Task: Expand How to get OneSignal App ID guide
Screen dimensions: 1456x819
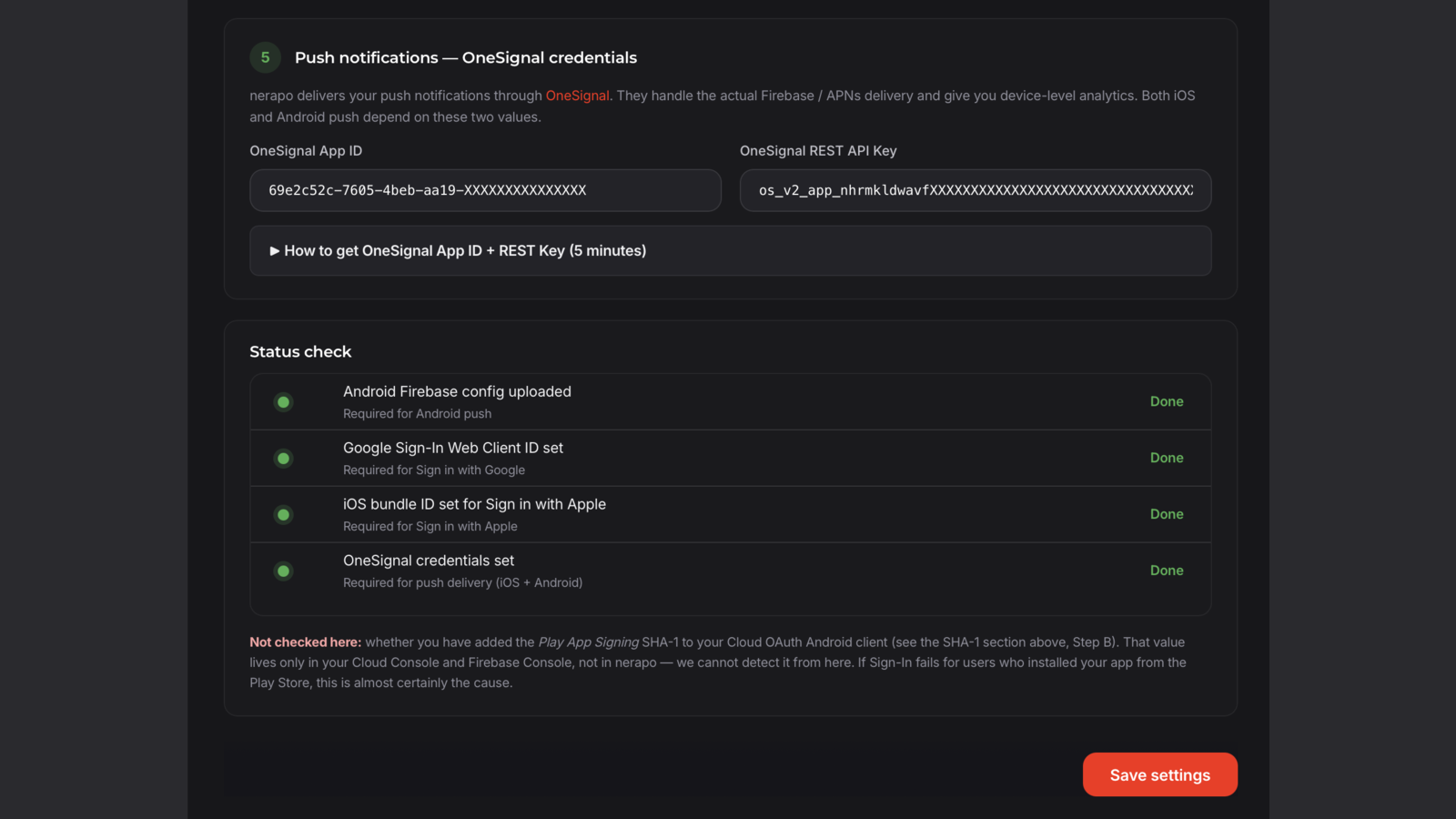Action: [x=731, y=250]
